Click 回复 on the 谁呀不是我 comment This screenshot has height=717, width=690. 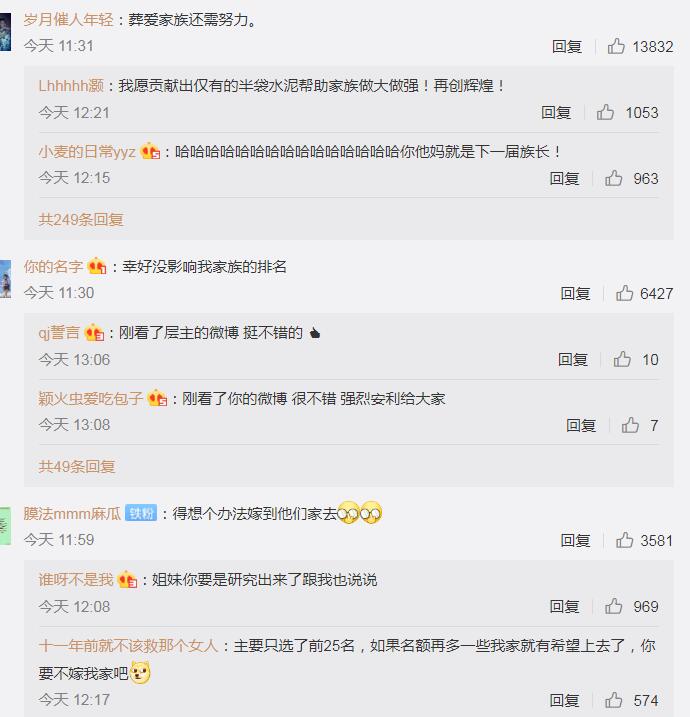[564, 606]
